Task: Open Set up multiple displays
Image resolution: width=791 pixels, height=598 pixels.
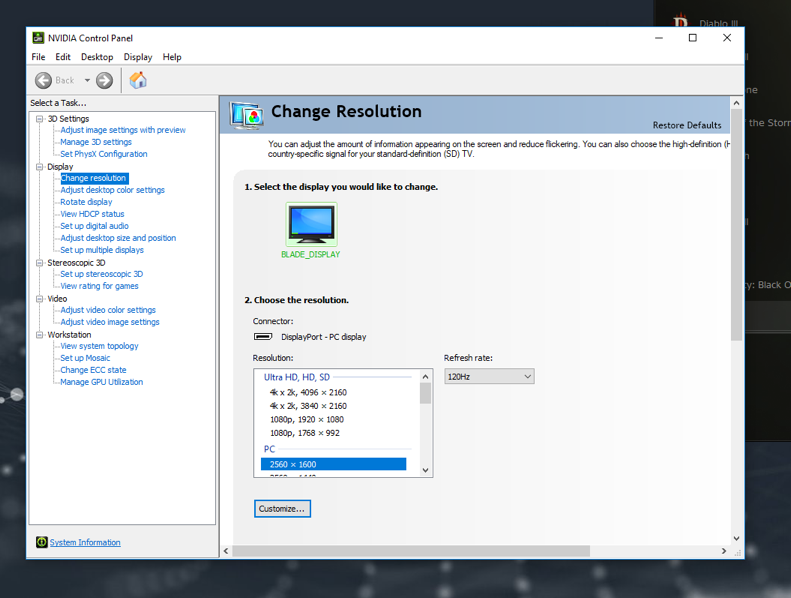Action: pyautogui.click(x=102, y=250)
